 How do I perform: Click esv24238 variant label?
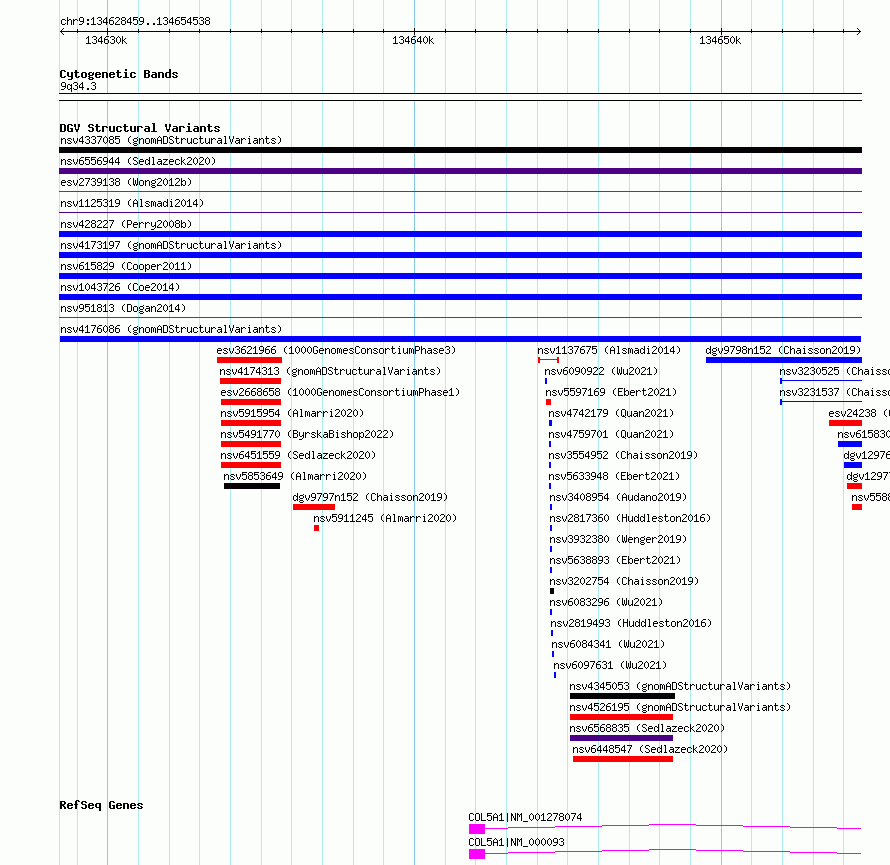point(859,413)
